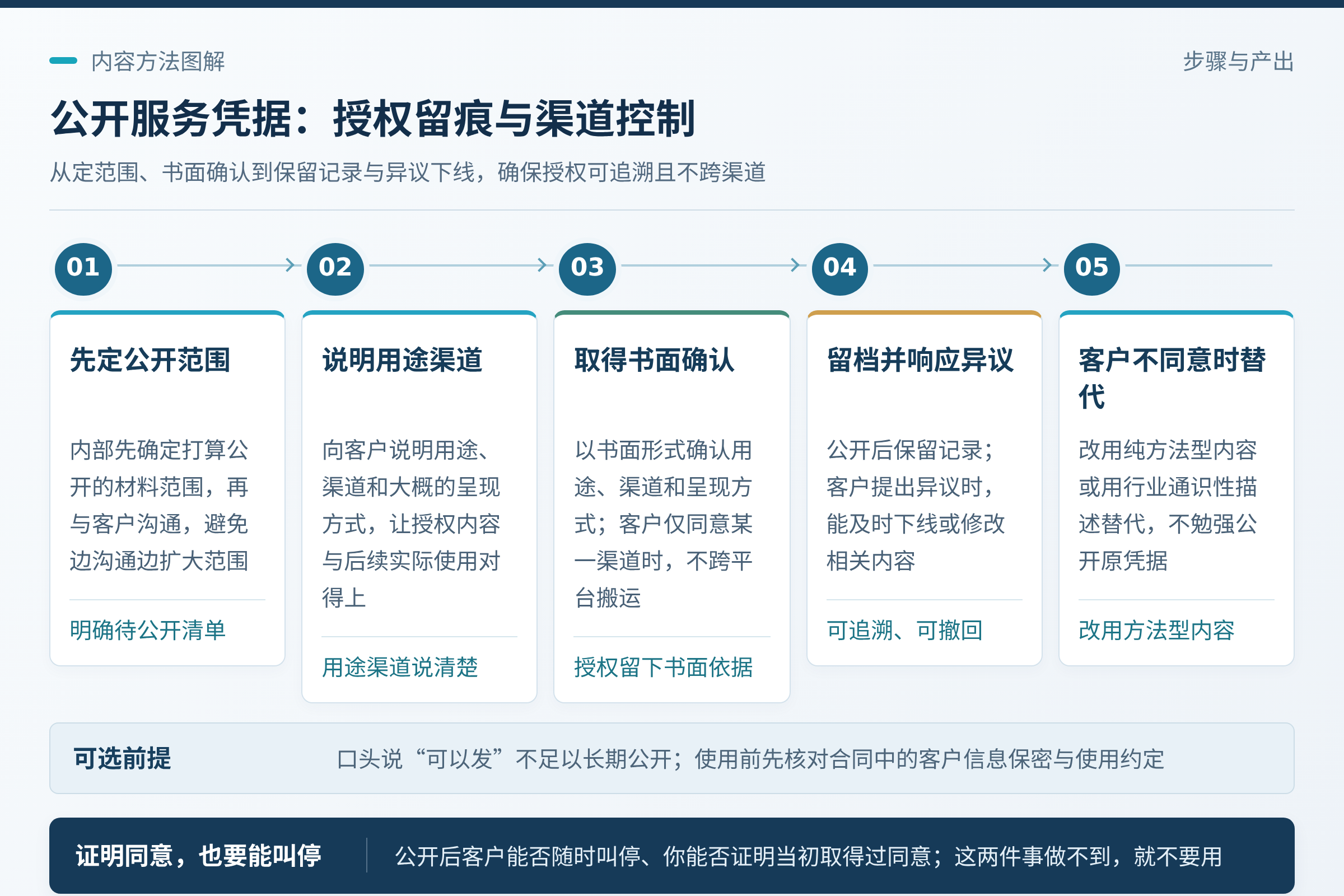This screenshot has width=1344, height=896.
Task: Click the note starting with 口头说“可以发”
Action: click(x=751, y=759)
